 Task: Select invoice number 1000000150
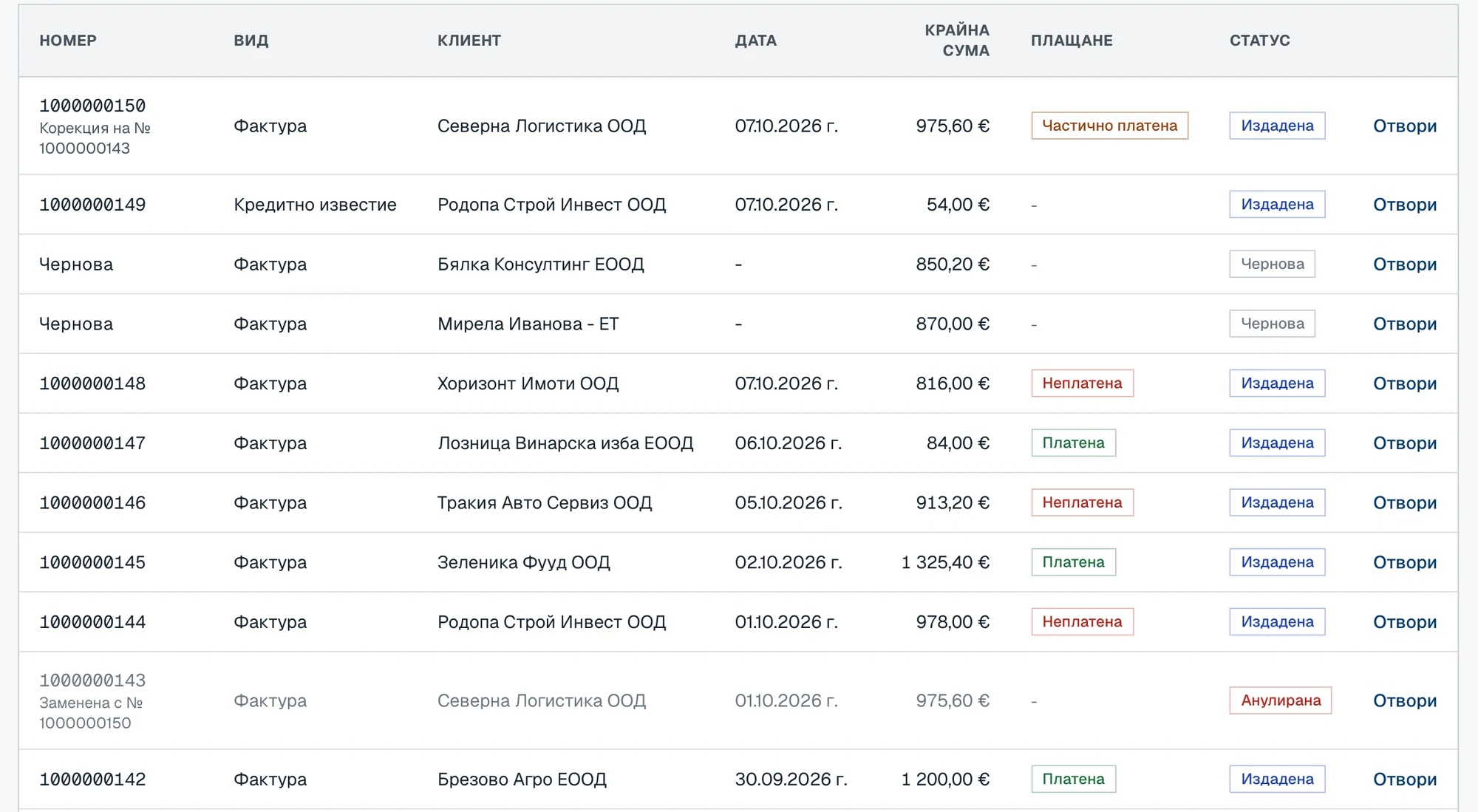(x=92, y=106)
